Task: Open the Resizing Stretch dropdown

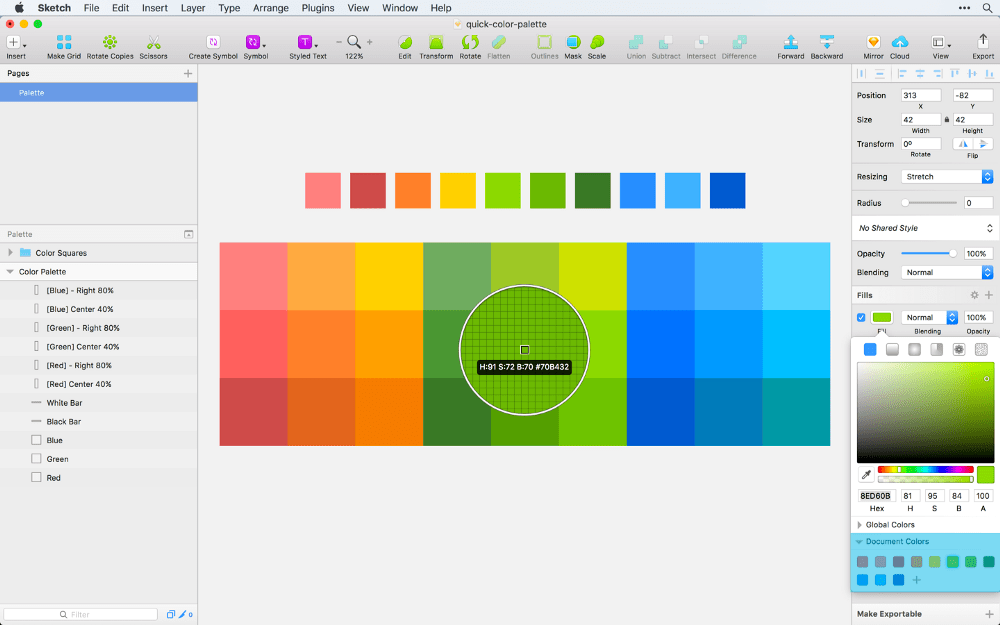Action: point(947,177)
